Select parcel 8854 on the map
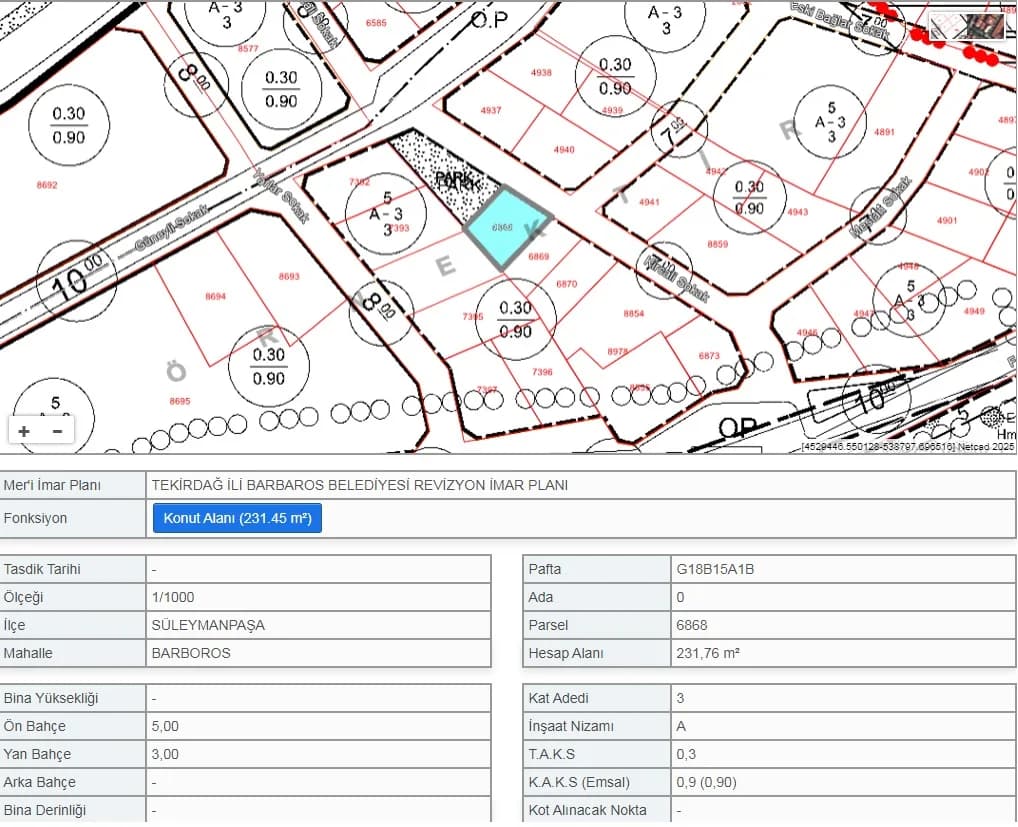Image resolution: width=1018 pixels, height=827 pixels. click(634, 314)
